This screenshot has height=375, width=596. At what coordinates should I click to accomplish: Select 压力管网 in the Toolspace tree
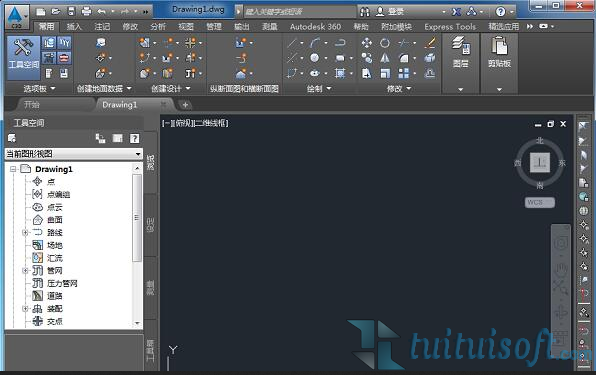[x=62, y=283]
